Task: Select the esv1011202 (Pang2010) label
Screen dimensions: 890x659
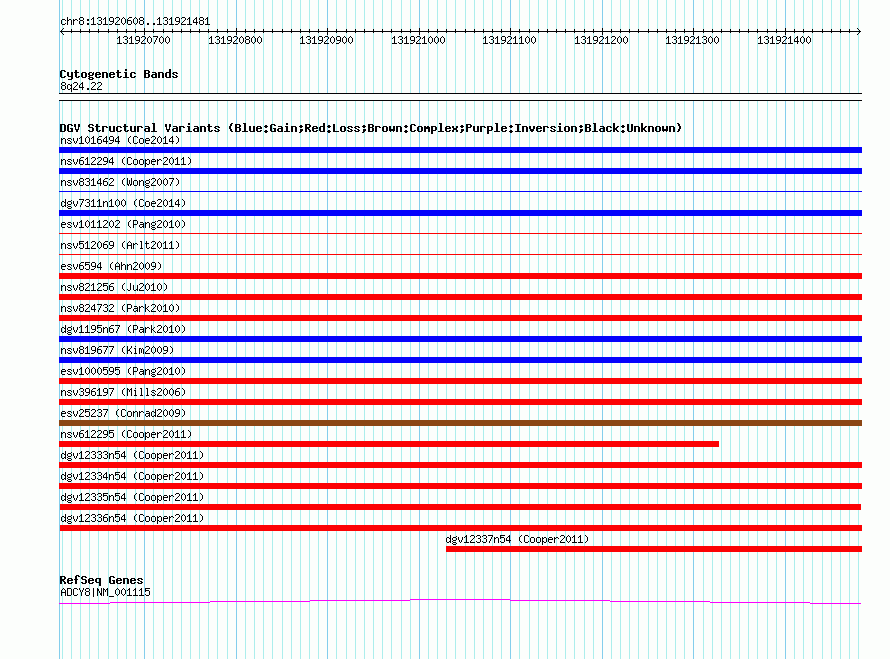Action: [x=123, y=224]
